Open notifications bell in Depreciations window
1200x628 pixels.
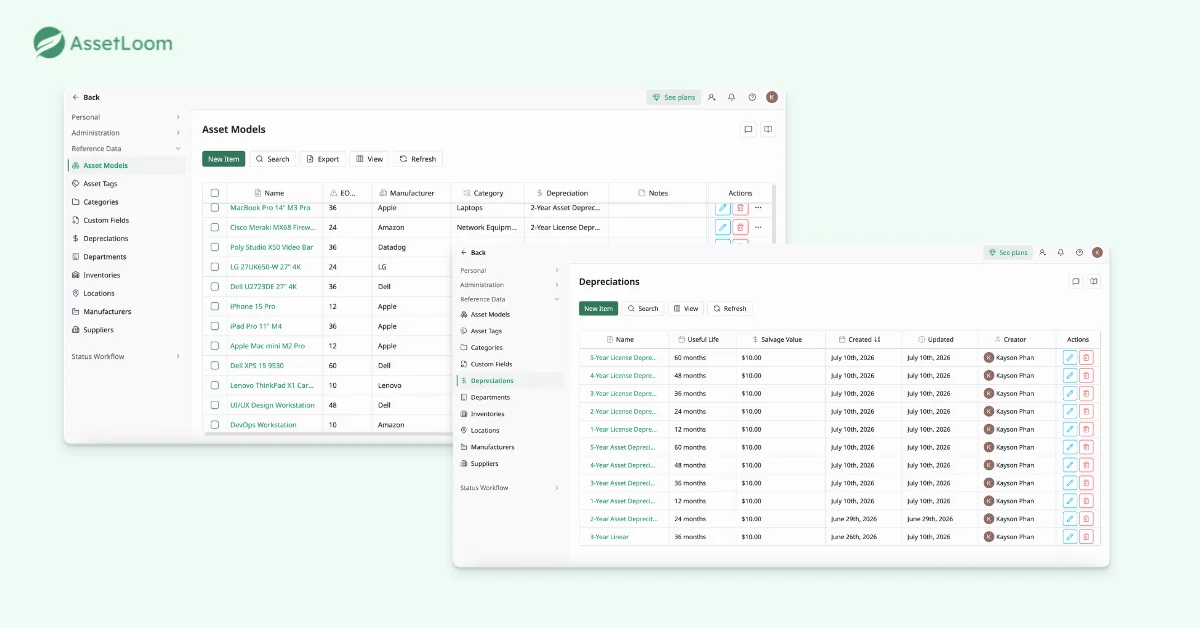(1061, 253)
